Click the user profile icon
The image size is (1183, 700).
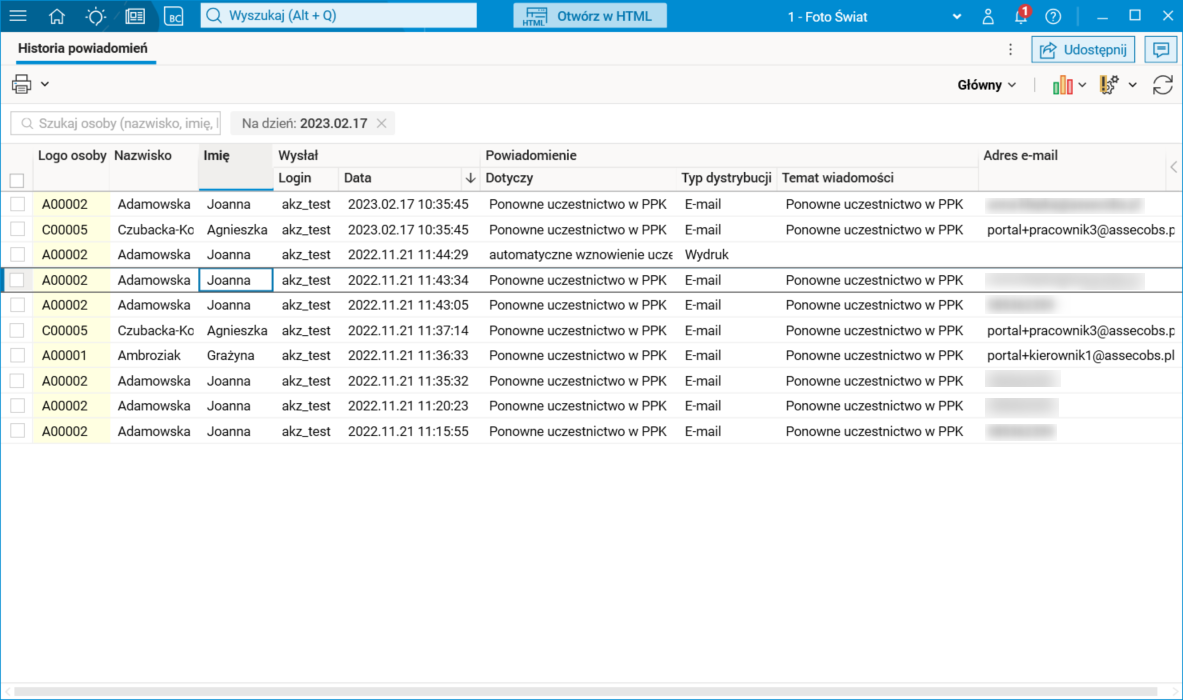[x=988, y=16]
